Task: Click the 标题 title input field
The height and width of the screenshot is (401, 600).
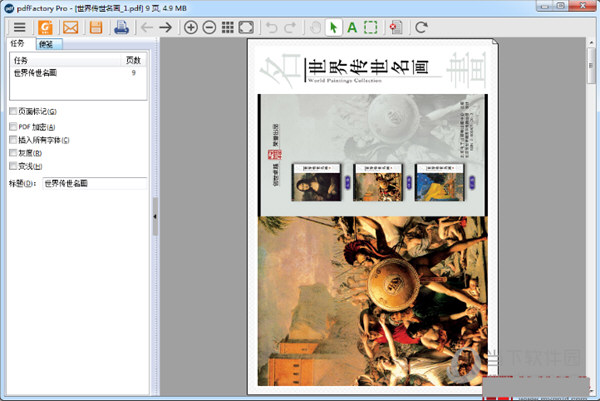Action: coord(94,184)
